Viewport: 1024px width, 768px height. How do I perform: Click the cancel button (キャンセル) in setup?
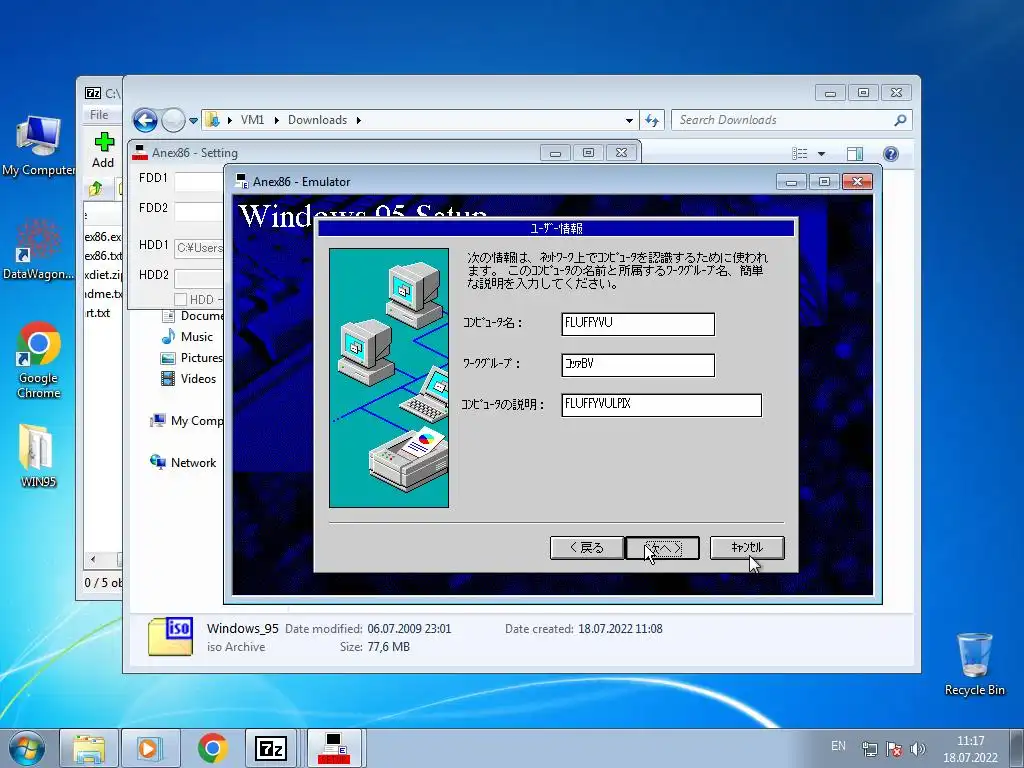pyautogui.click(x=746, y=548)
